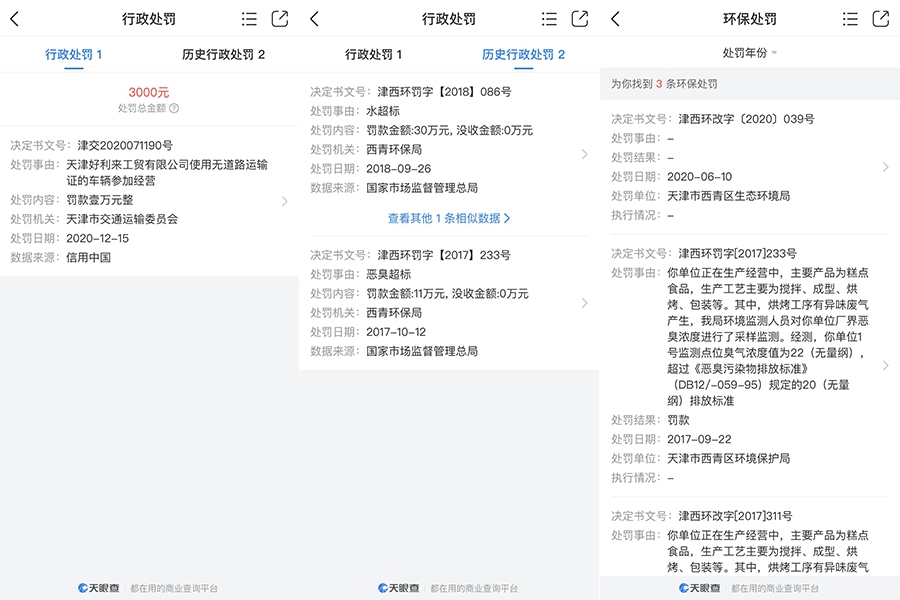This screenshot has height=600, width=900.
Task: Tap share icon on middle 行政处罚 screen
Action: tap(580, 19)
